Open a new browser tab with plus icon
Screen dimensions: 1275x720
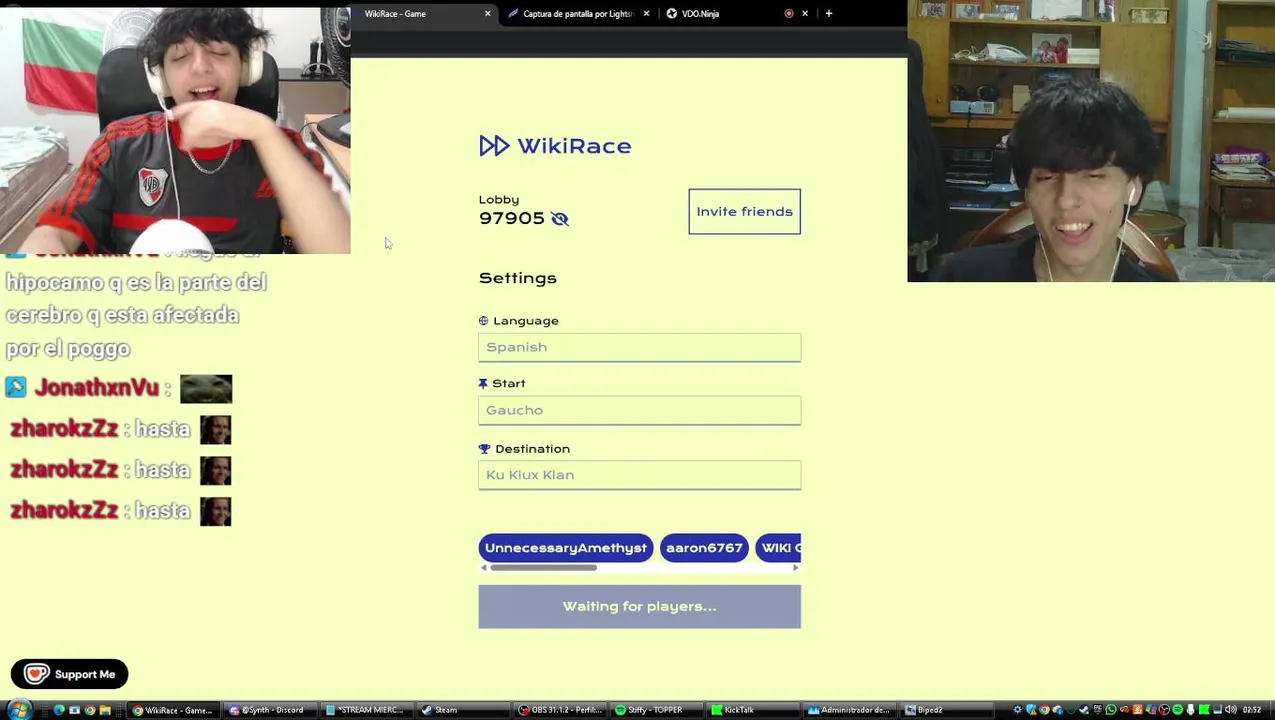829,14
